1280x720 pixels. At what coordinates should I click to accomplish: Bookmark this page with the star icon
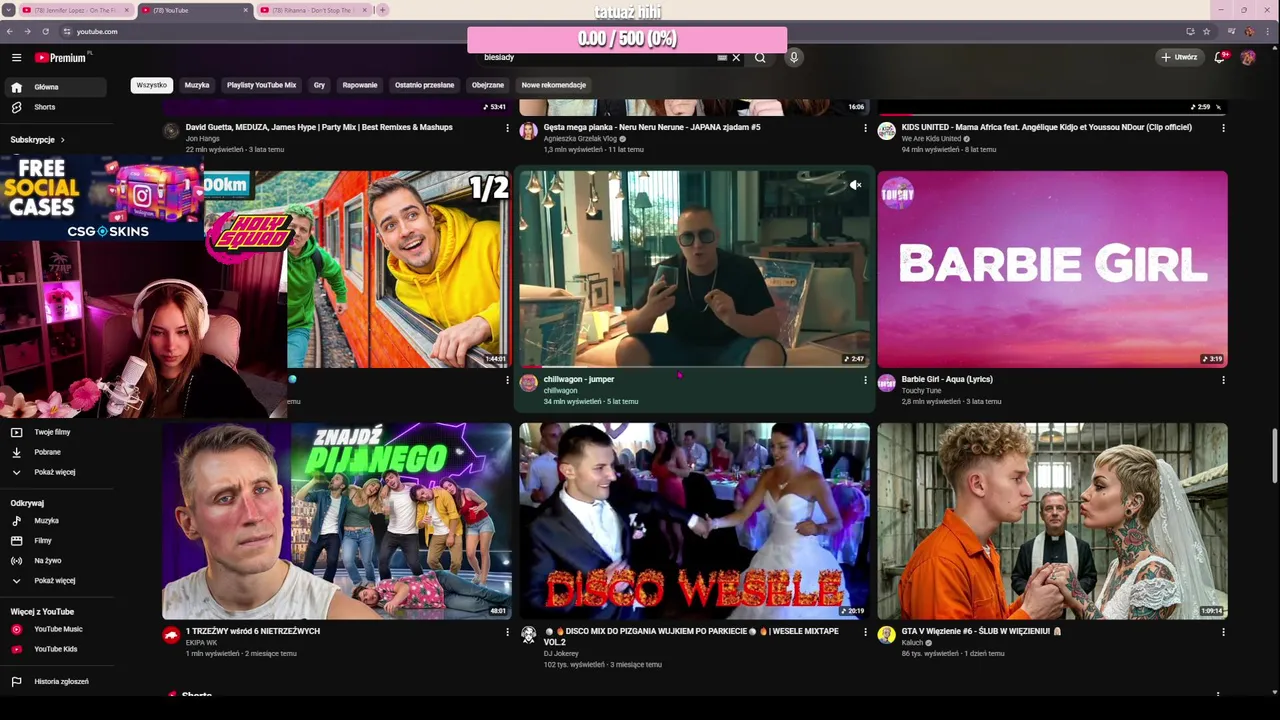coord(1207,31)
